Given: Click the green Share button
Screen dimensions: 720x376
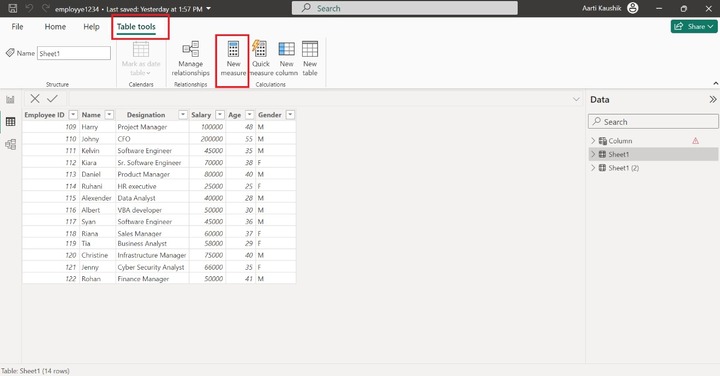Looking at the screenshot, I should [694, 27].
